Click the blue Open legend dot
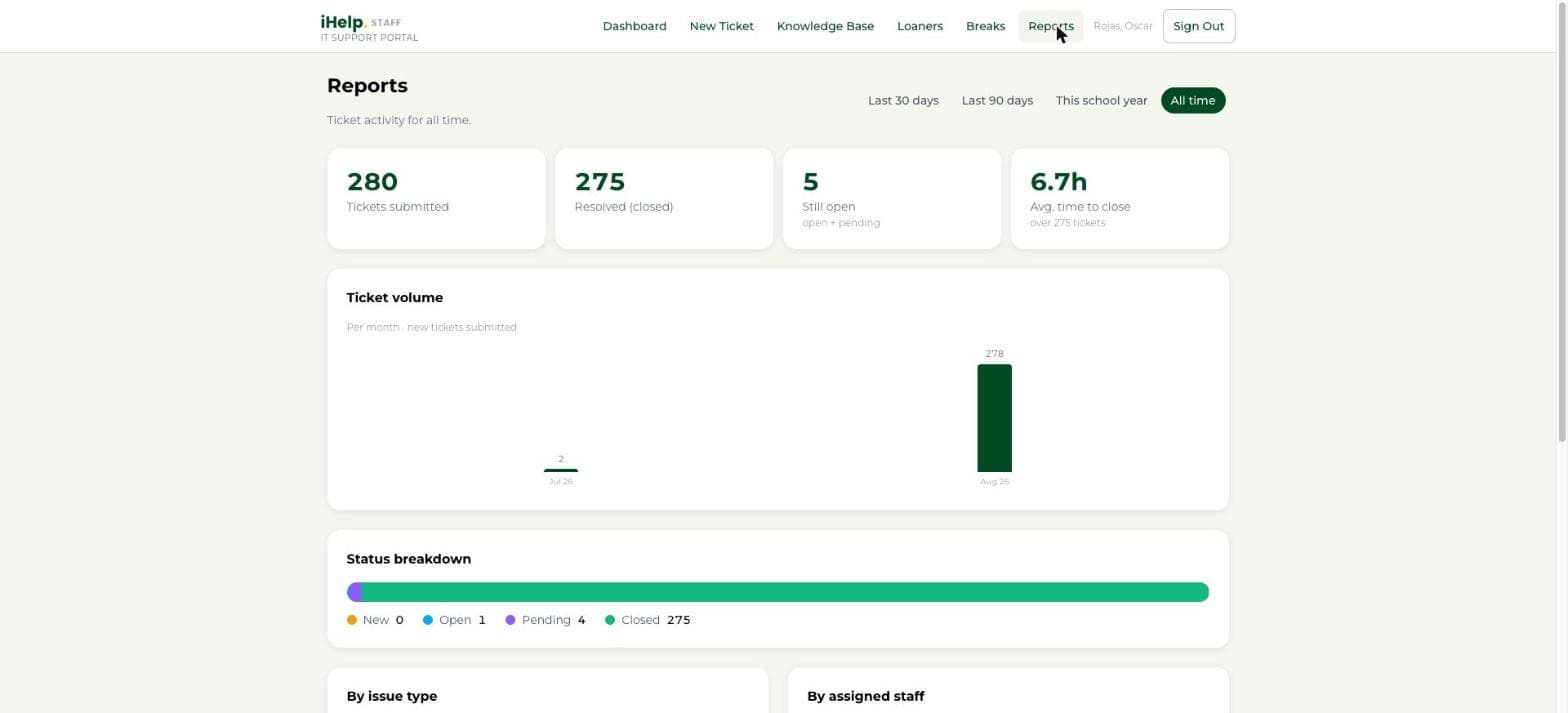Viewport: 1568px width, 713px height. 428,620
